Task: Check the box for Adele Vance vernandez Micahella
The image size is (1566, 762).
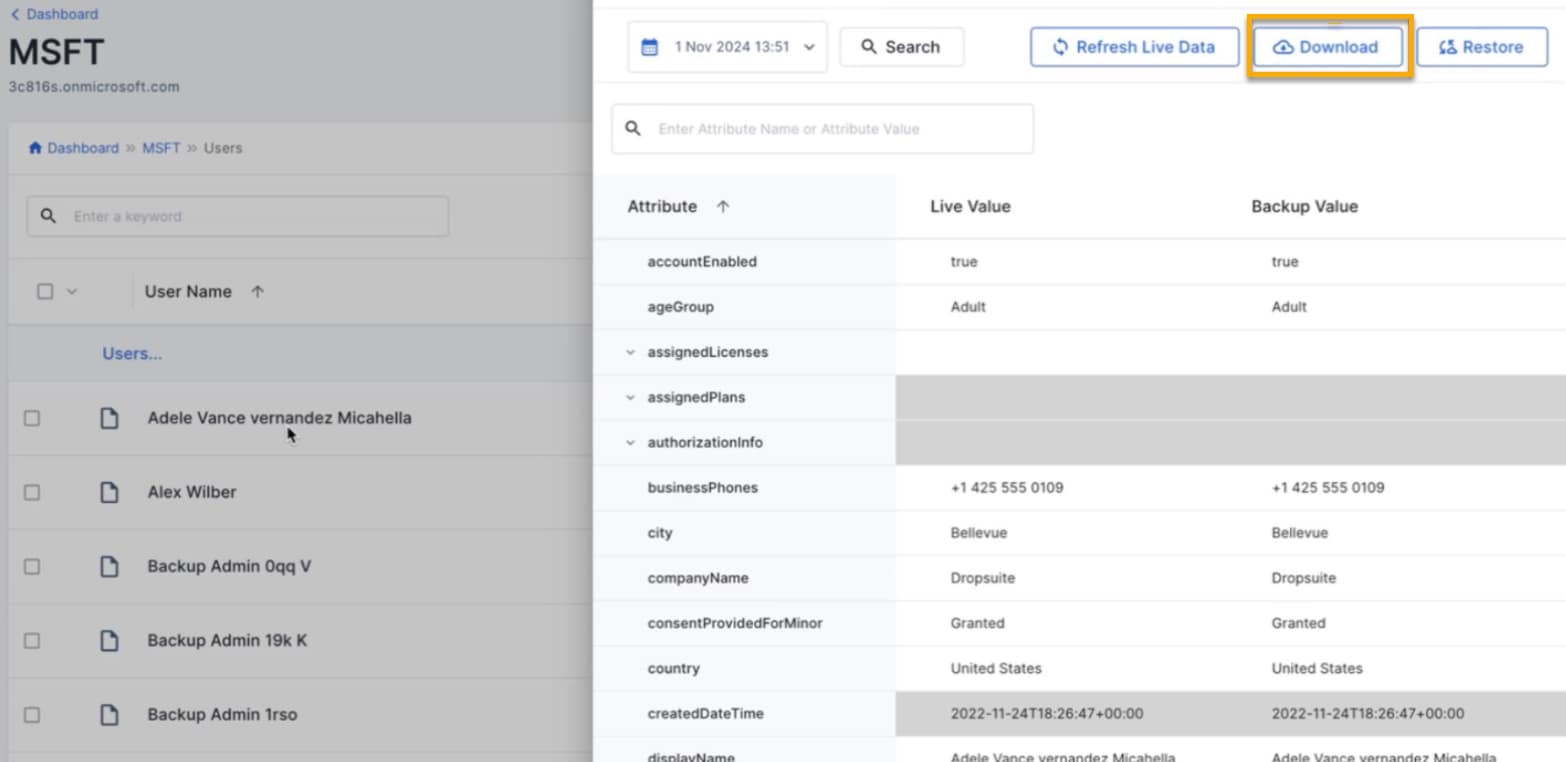Action: [32, 418]
